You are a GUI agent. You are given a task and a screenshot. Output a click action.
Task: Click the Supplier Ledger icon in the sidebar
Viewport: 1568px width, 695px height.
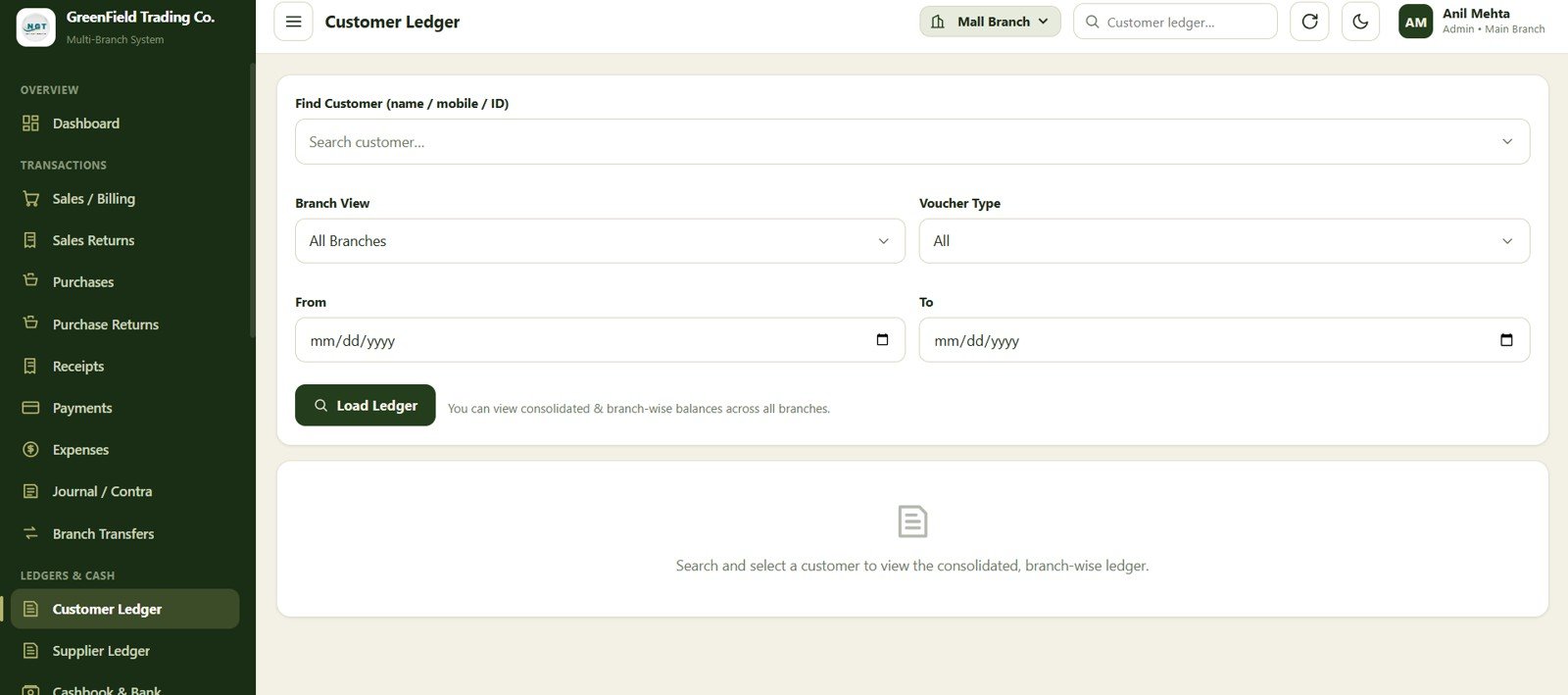pyautogui.click(x=30, y=651)
